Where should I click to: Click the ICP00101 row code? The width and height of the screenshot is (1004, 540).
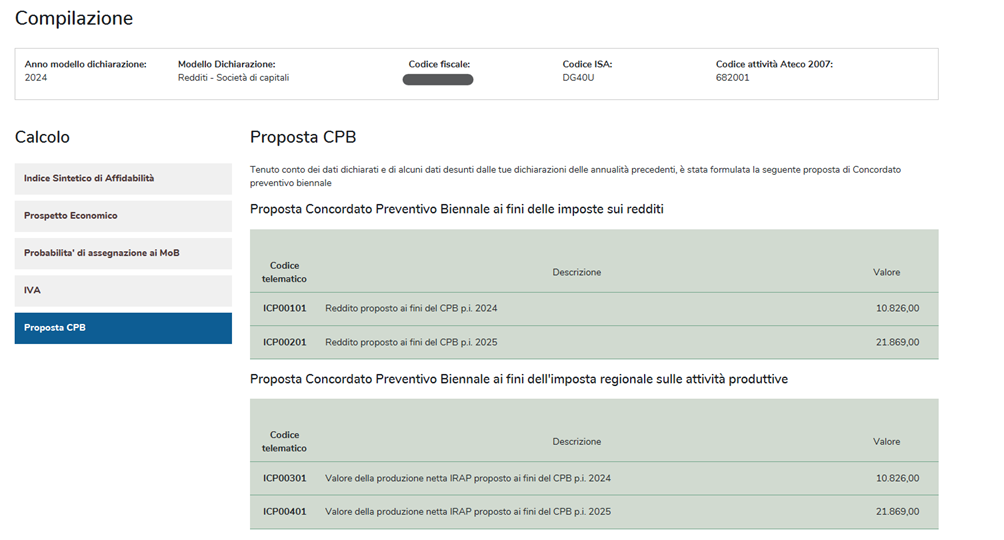(x=284, y=308)
